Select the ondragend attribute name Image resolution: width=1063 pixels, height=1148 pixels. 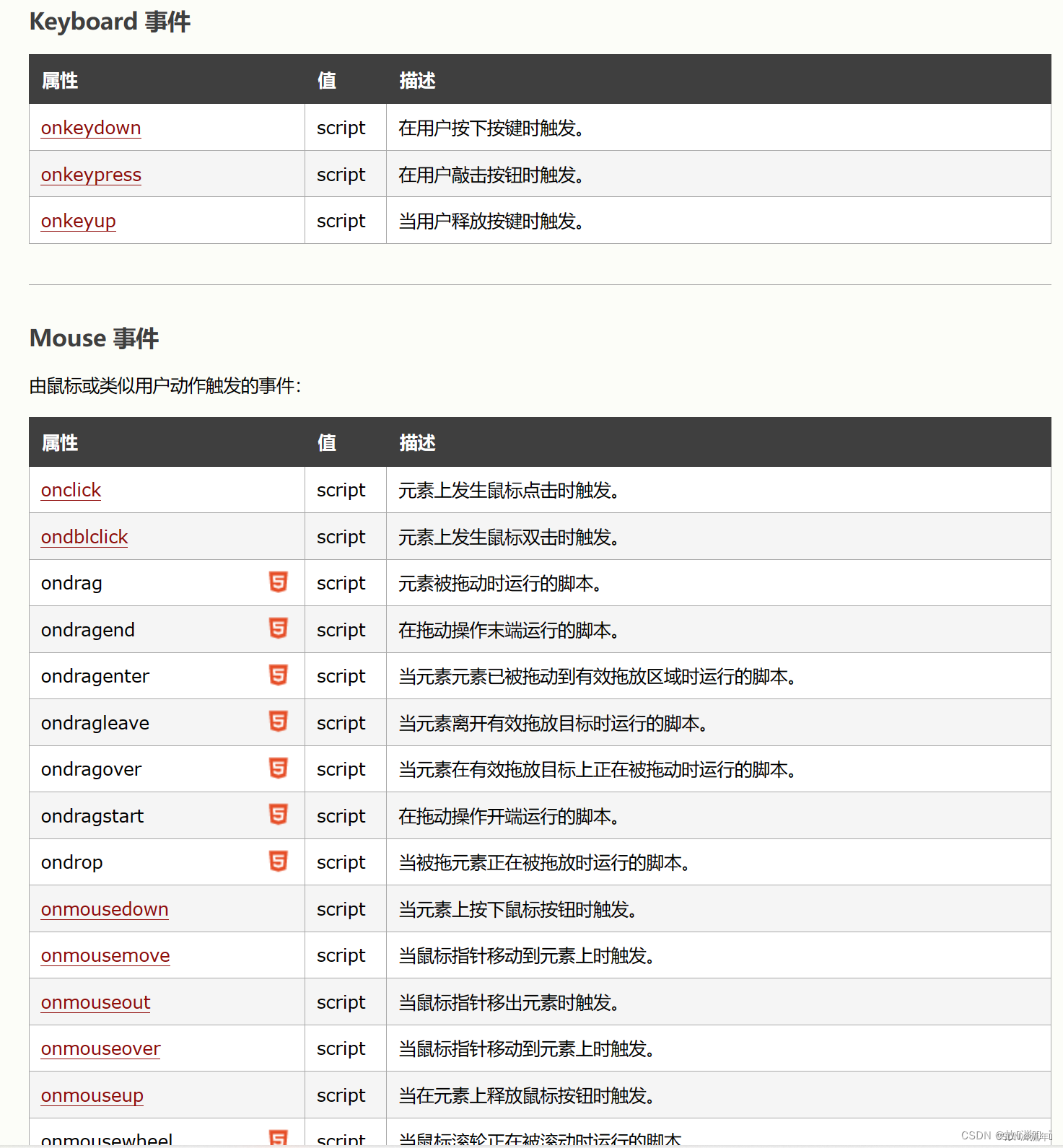click(88, 630)
